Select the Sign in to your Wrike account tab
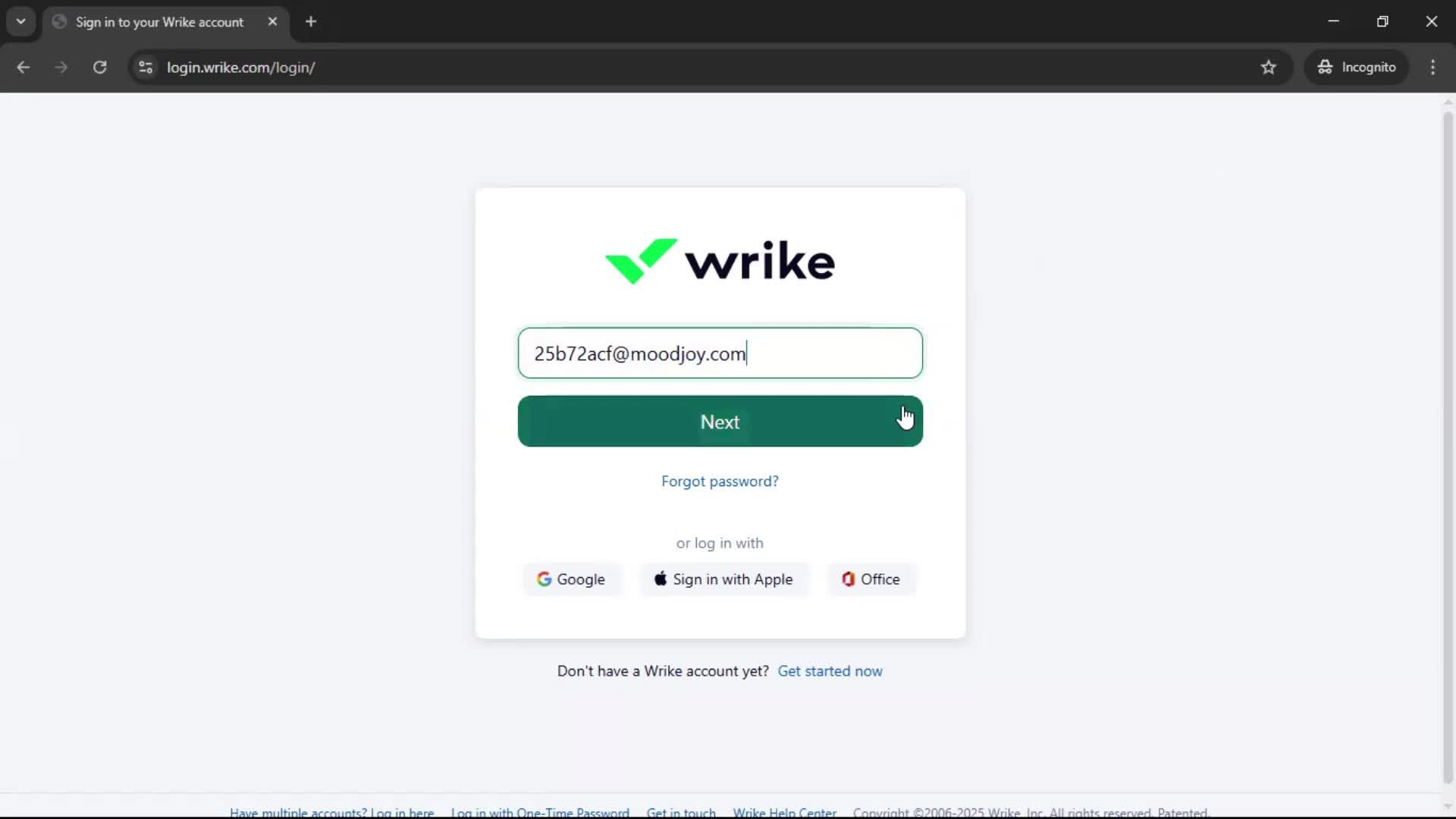Image resolution: width=1456 pixels, height=819 pixels. tap(165, 22)
